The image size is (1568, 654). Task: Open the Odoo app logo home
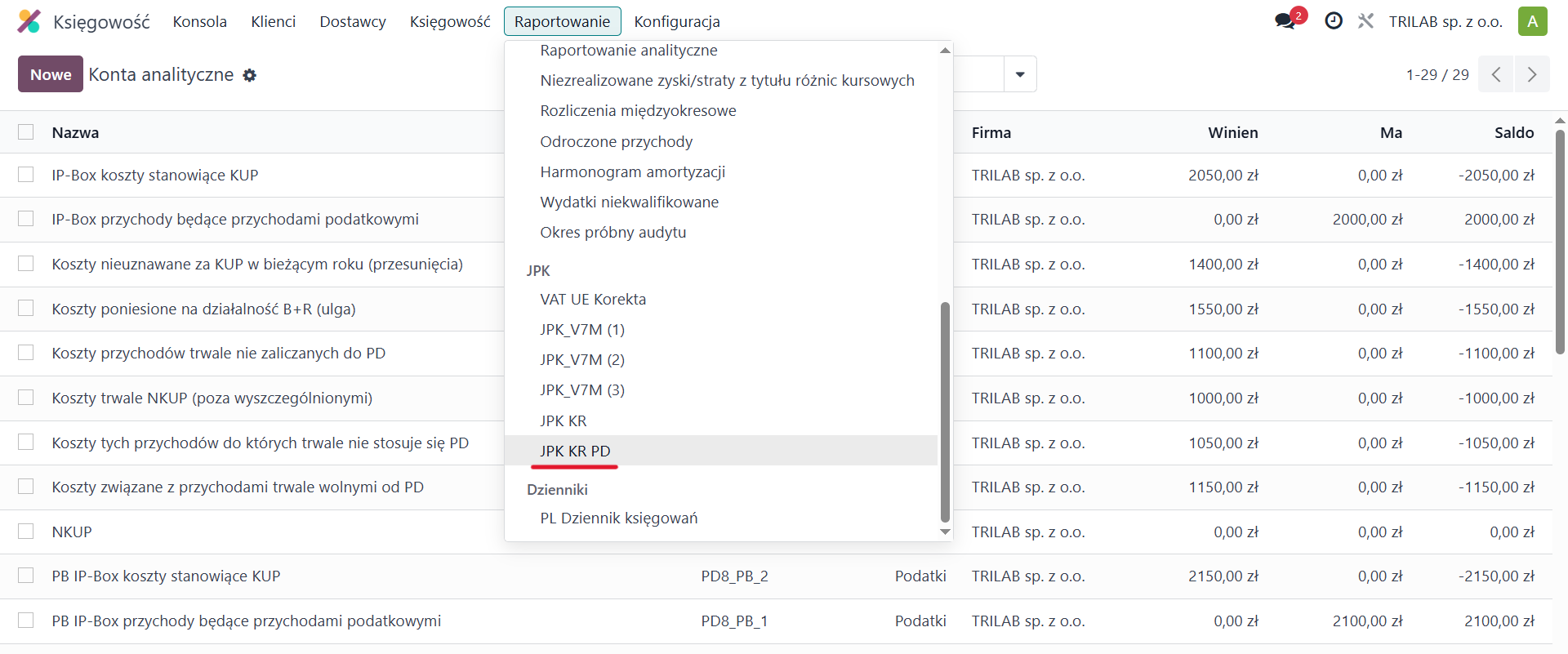(29, 21)
